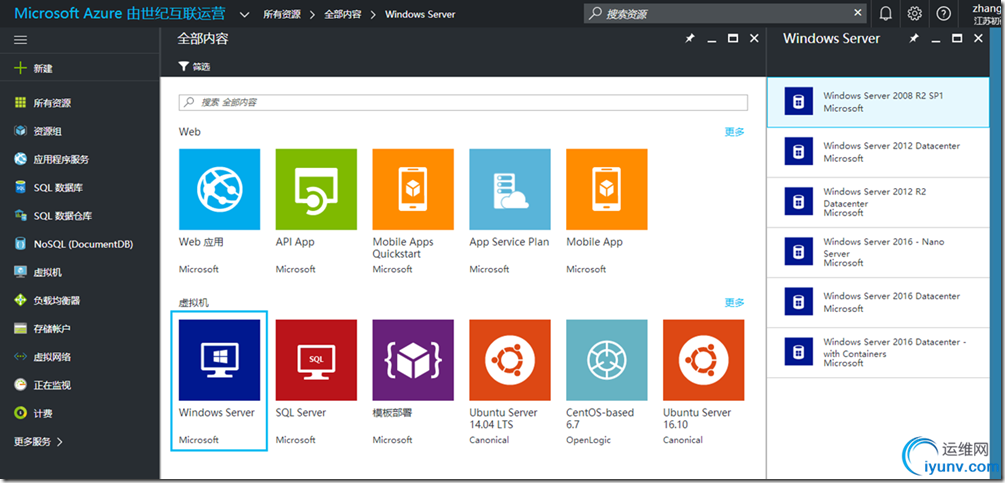
Task: Click the 筛选 filter button
Action: click(194, 67)
